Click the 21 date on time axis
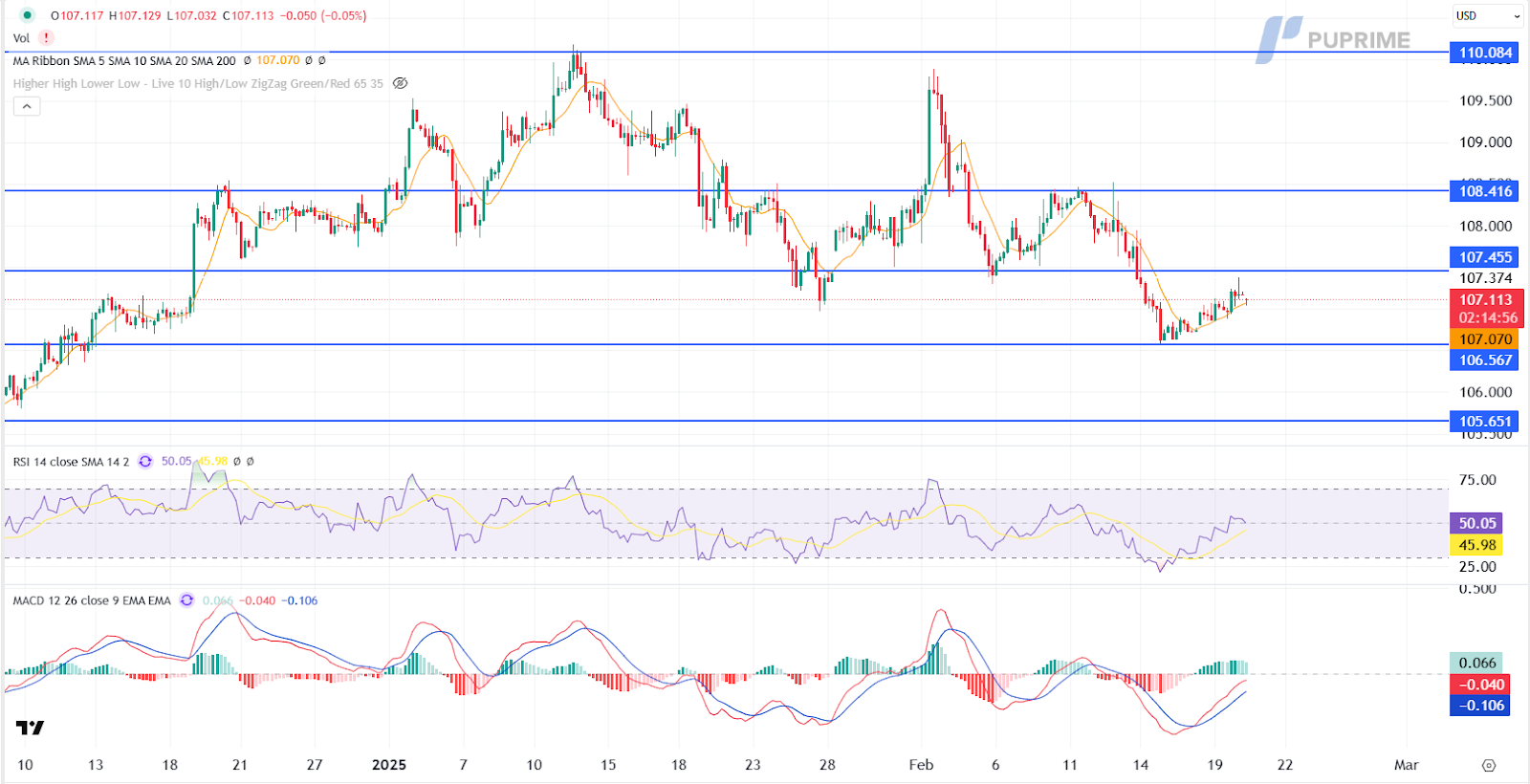This screenshot has height=784, width=1530. click(x=240, y=765)
